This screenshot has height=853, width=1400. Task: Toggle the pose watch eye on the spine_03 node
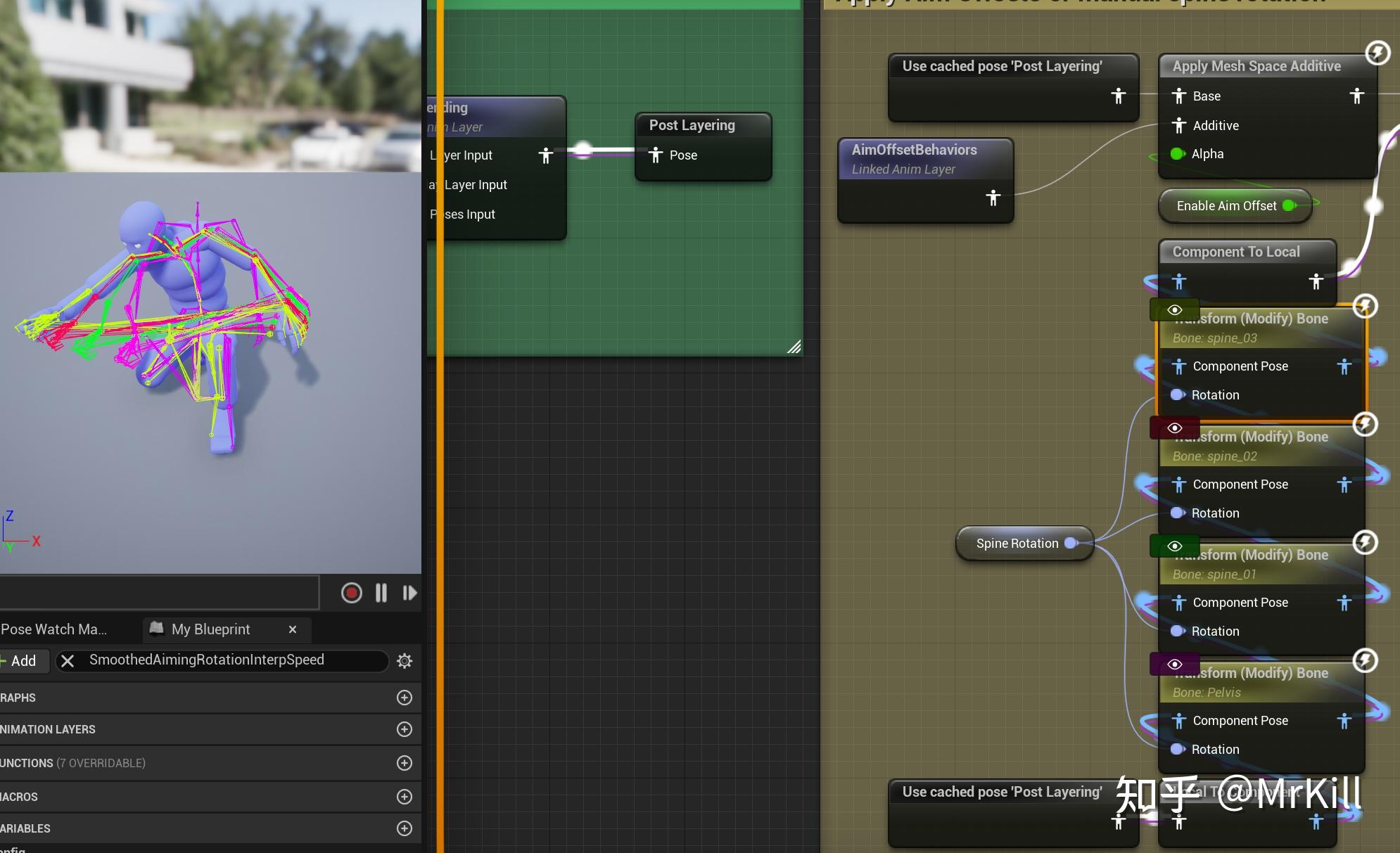[x=1175, y=309]
